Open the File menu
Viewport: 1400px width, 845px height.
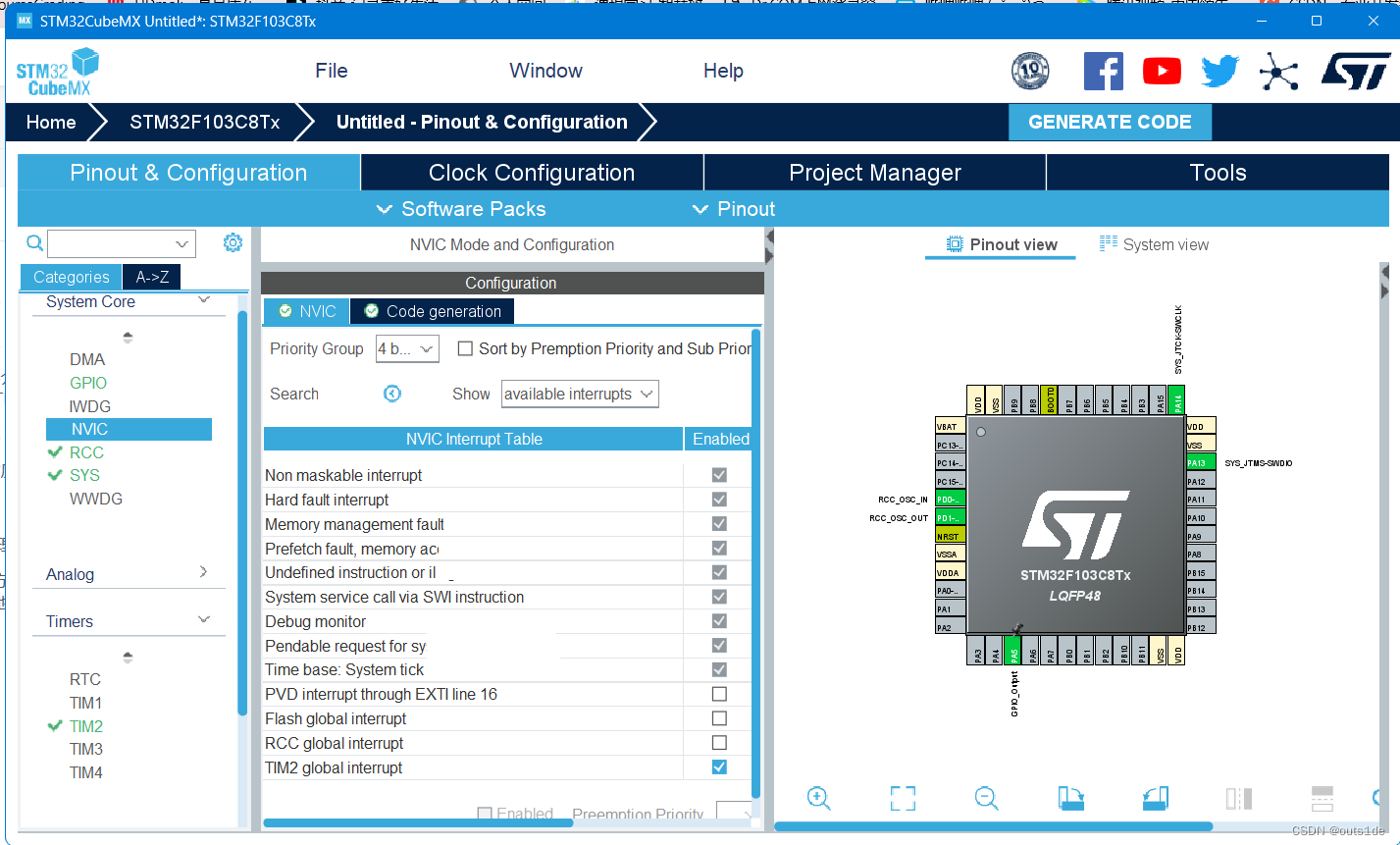(332, 71)
